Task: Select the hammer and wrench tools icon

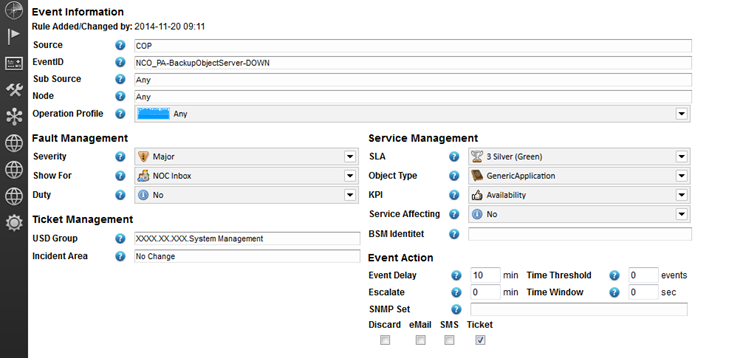Action: click(14, 90)
